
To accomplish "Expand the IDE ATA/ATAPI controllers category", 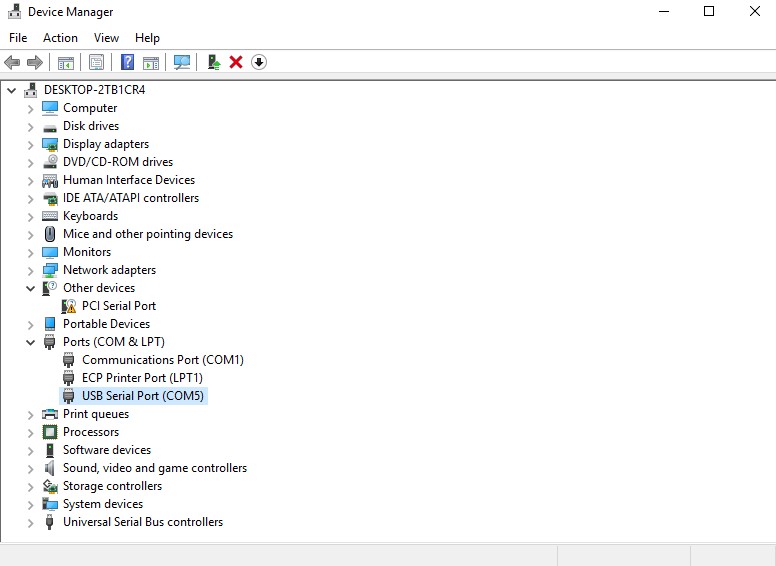I will (x=31, y=198).
